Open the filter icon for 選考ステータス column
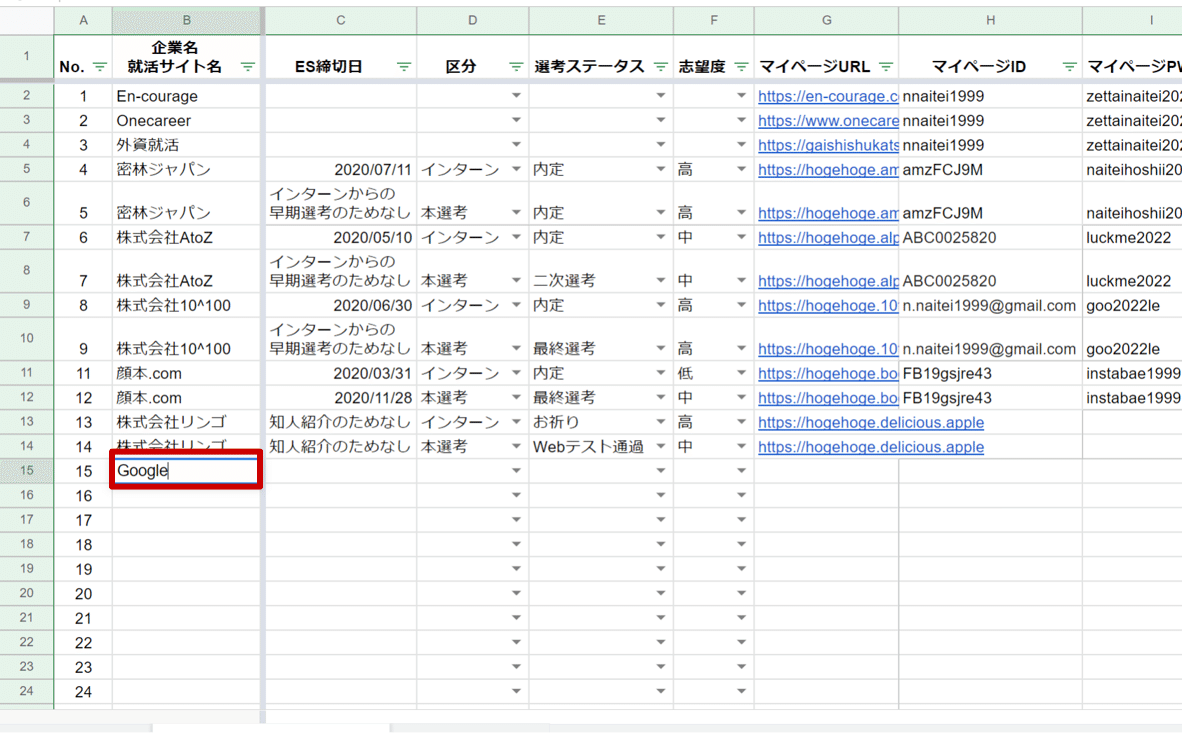The width and height of the screenshot is (1182, 733). click(660, 67)
